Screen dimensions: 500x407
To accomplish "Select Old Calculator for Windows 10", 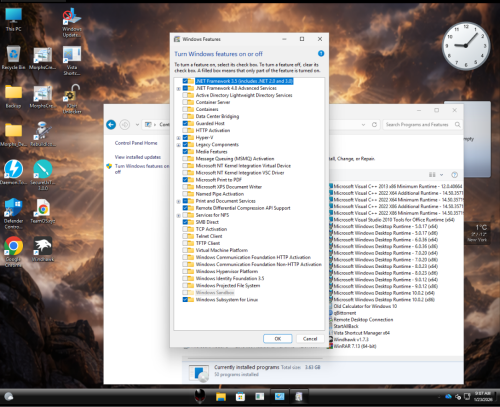I will pyautogui.click(x=365, y=306).
